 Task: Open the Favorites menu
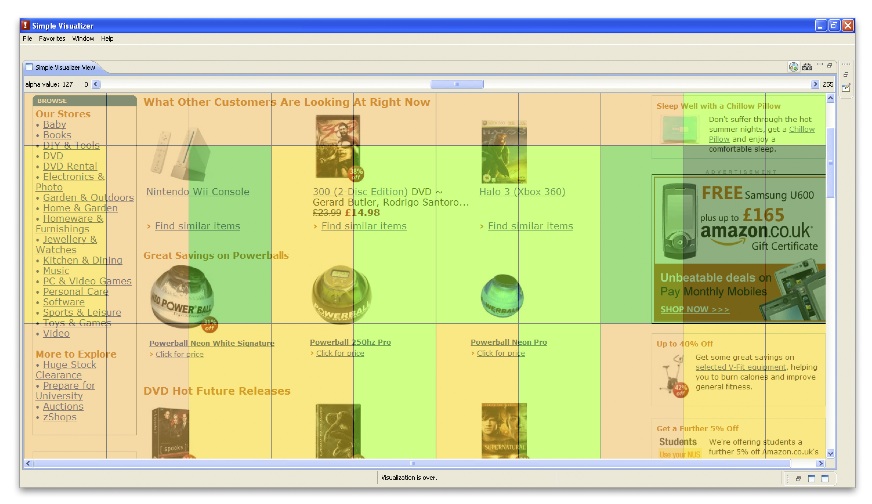52,39
